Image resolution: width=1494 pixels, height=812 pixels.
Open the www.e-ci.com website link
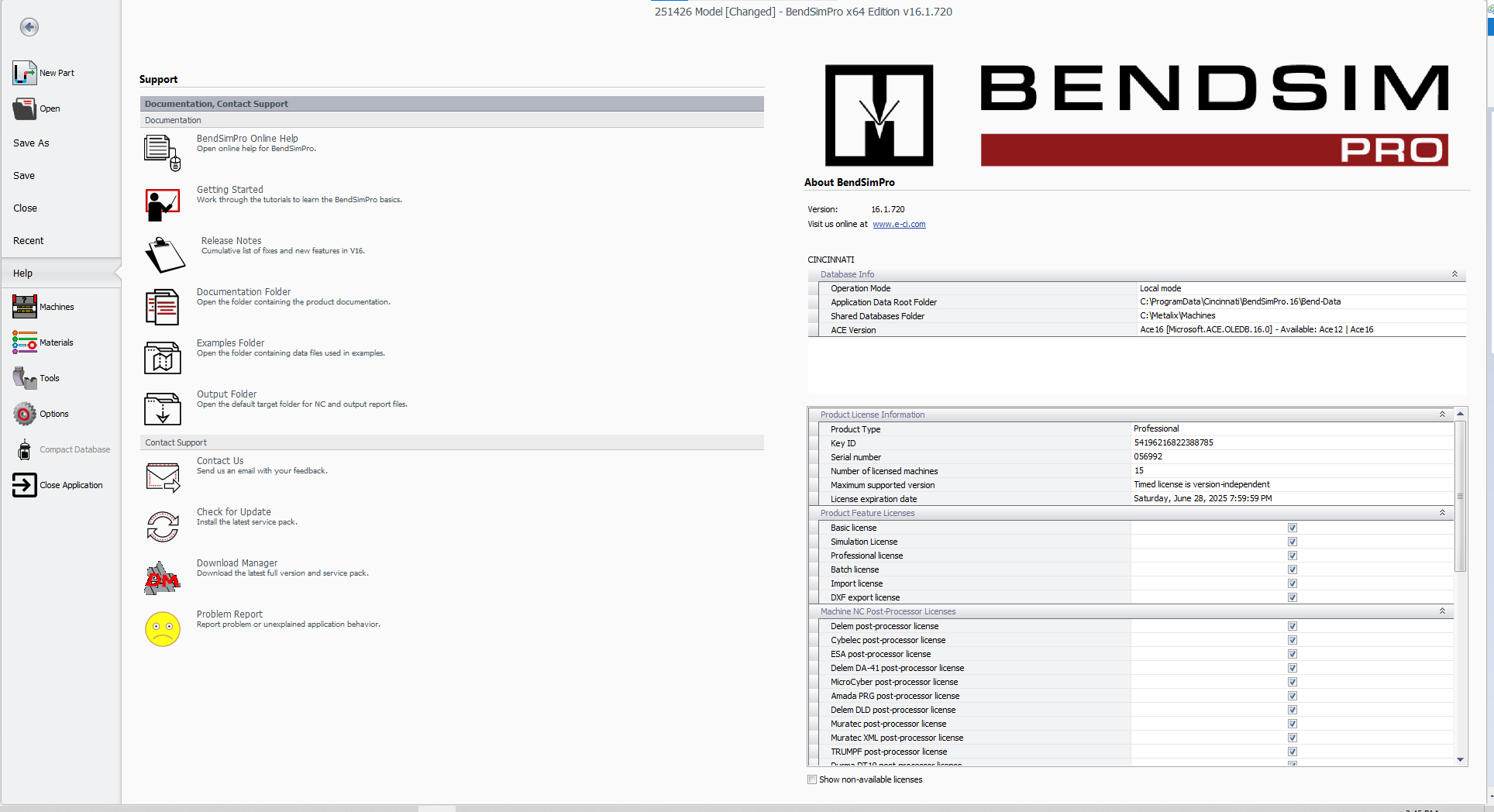tap(899, 225)
